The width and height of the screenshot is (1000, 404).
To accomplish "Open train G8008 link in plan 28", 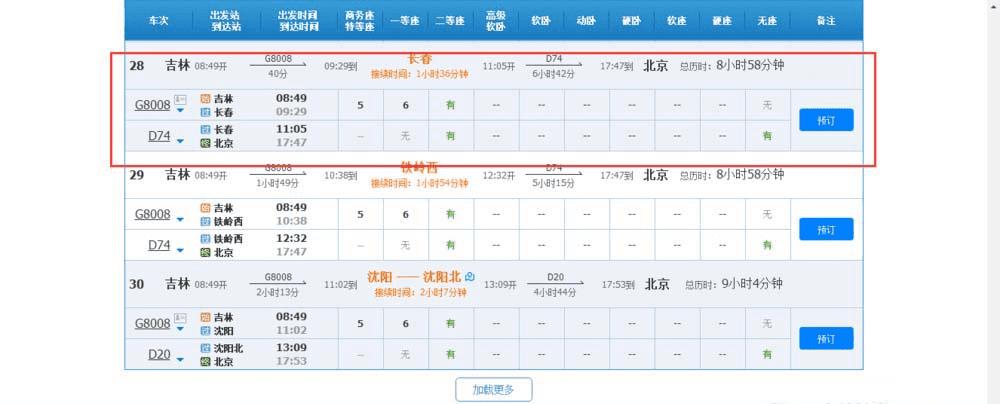I will click(x=152, y=105).
